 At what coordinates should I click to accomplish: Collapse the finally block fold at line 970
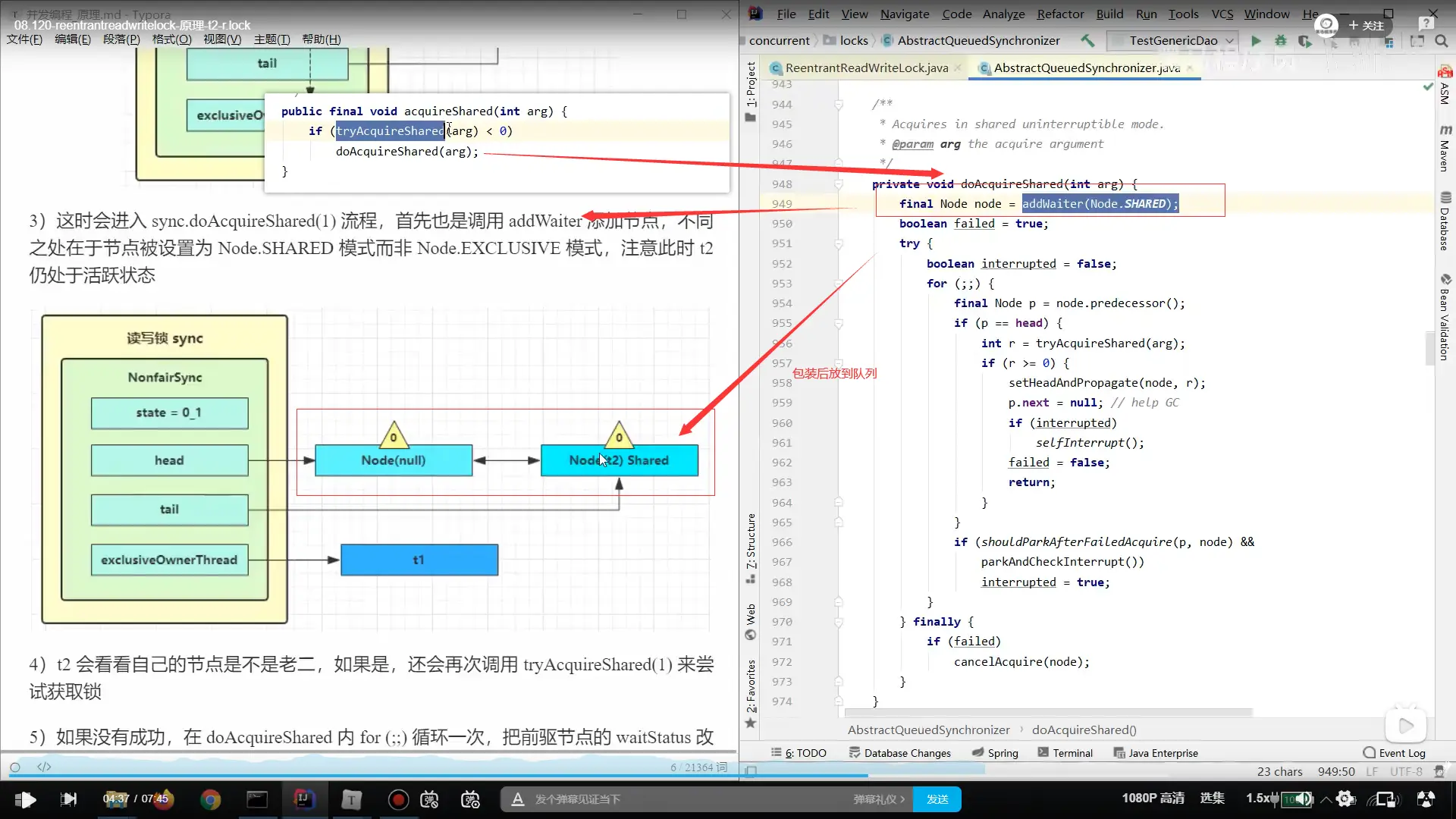click(x=839, y=622)
